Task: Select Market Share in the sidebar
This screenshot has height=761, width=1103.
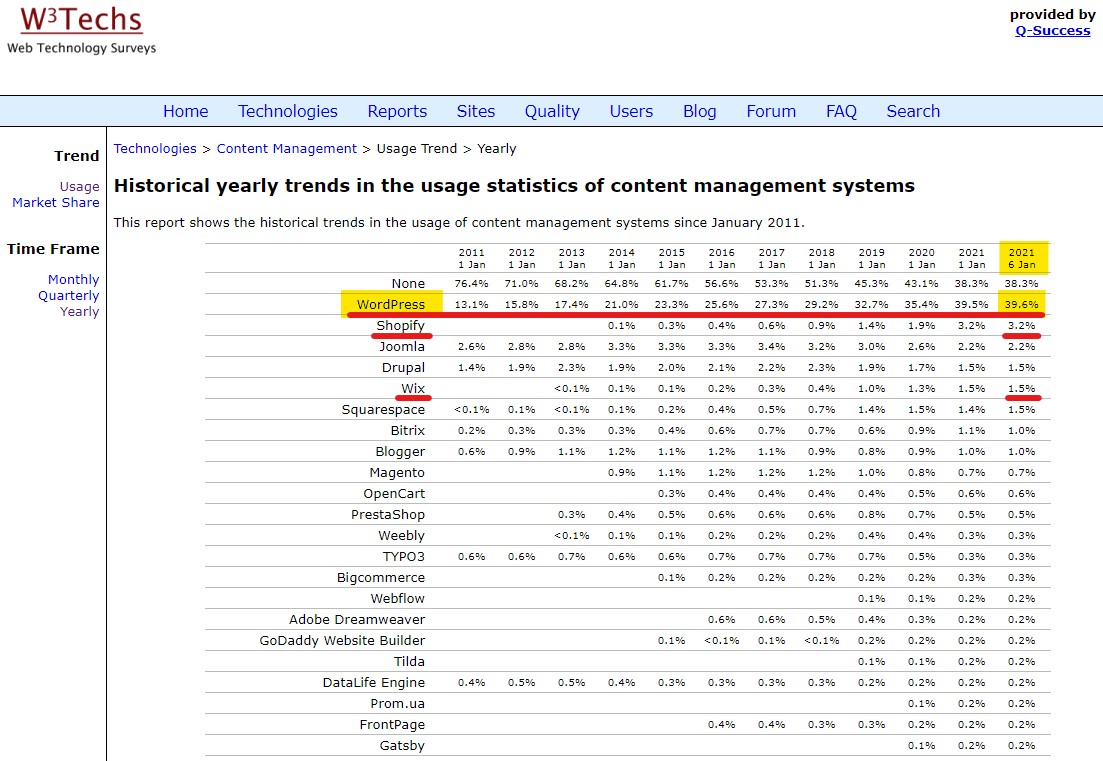Action: [x=56, y=203]
